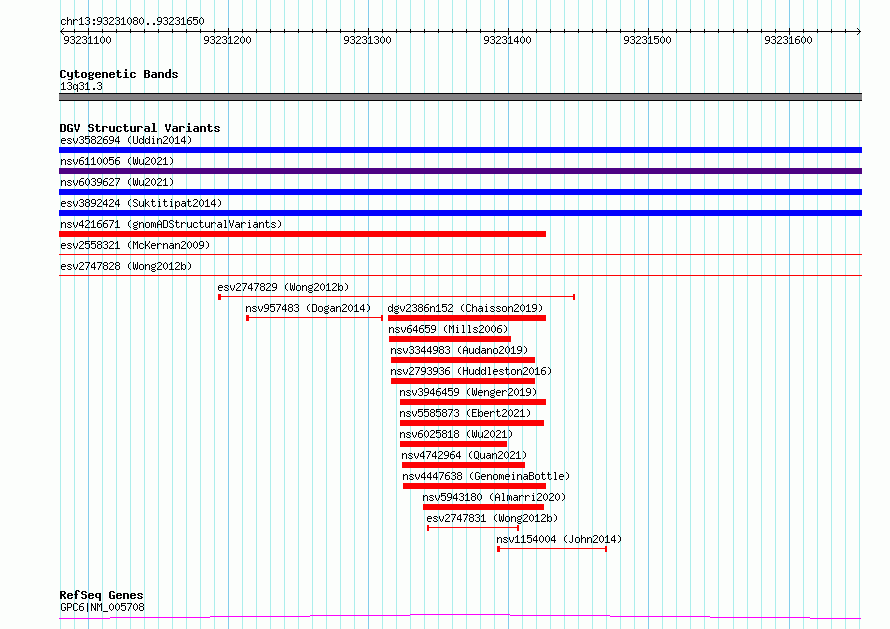
Task: Select nsv5585873 (Ebert2021) variant bar
Action: pos(472,423)
